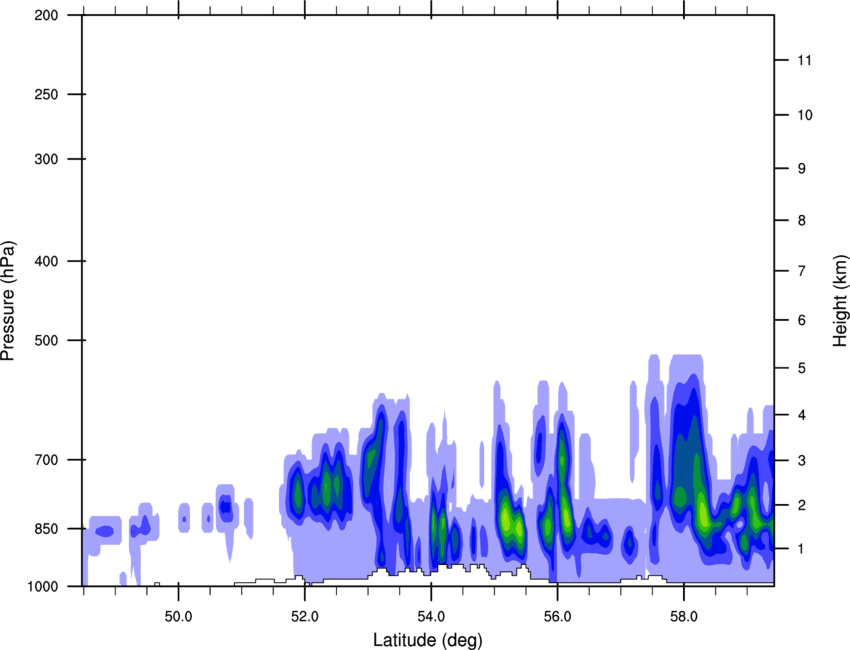850x650 pixels.
Task: Click the 50.0 latitude tick label
Action: [178, 617]
